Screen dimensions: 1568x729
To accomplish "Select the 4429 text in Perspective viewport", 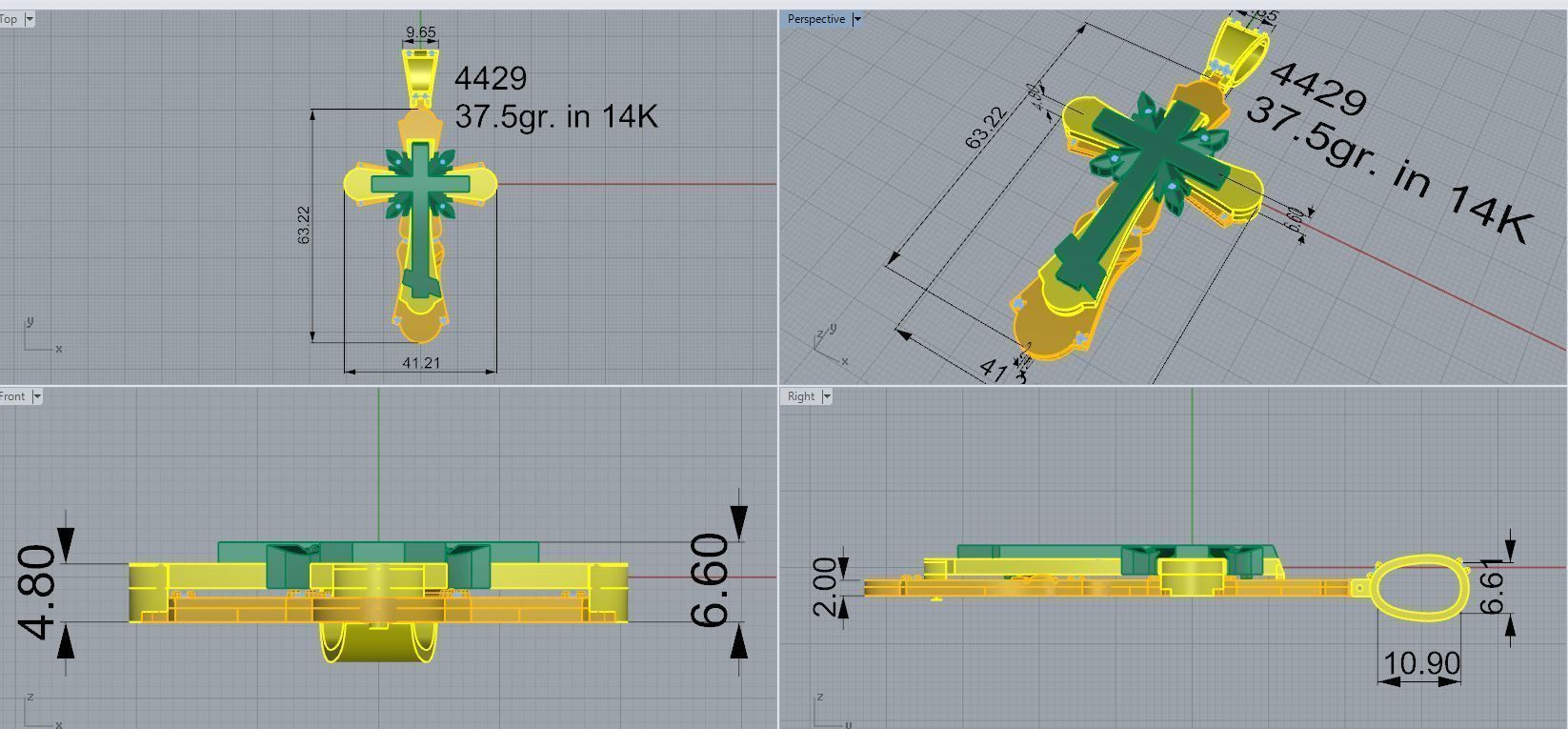I will pos(1319,87).
